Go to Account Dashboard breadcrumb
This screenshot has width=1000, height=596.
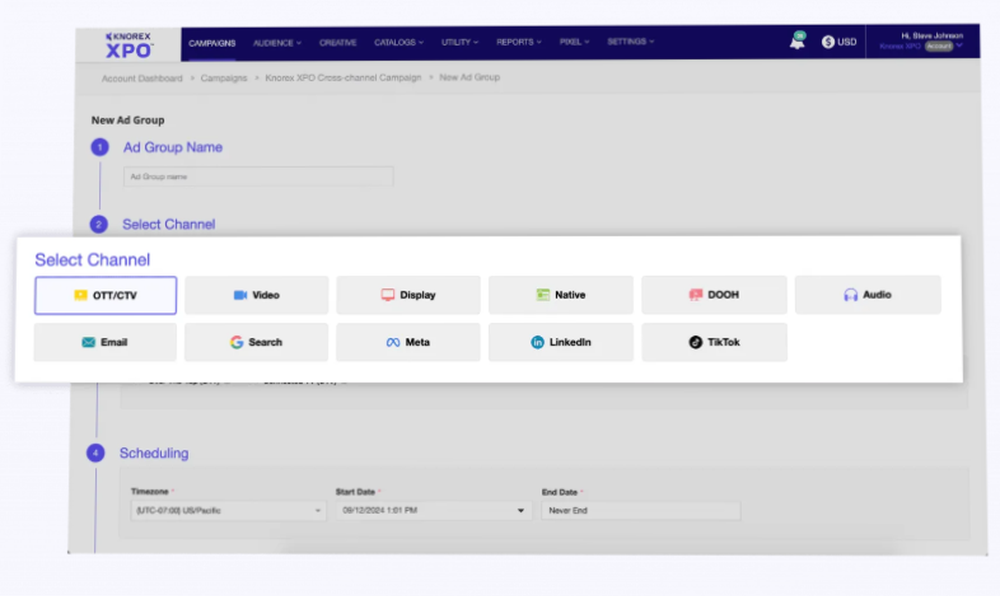142,78
